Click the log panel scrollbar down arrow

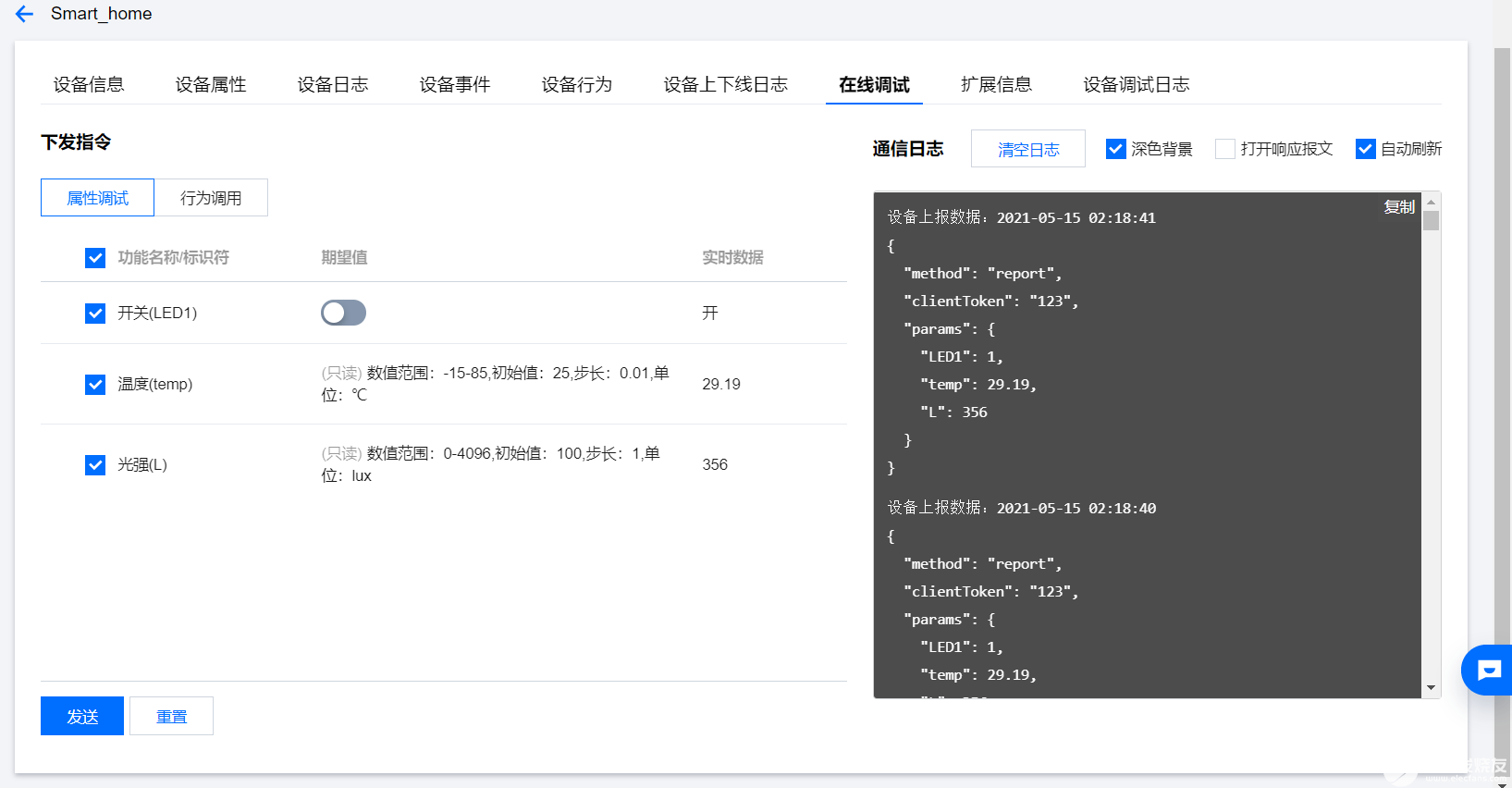coord(1431,687)
